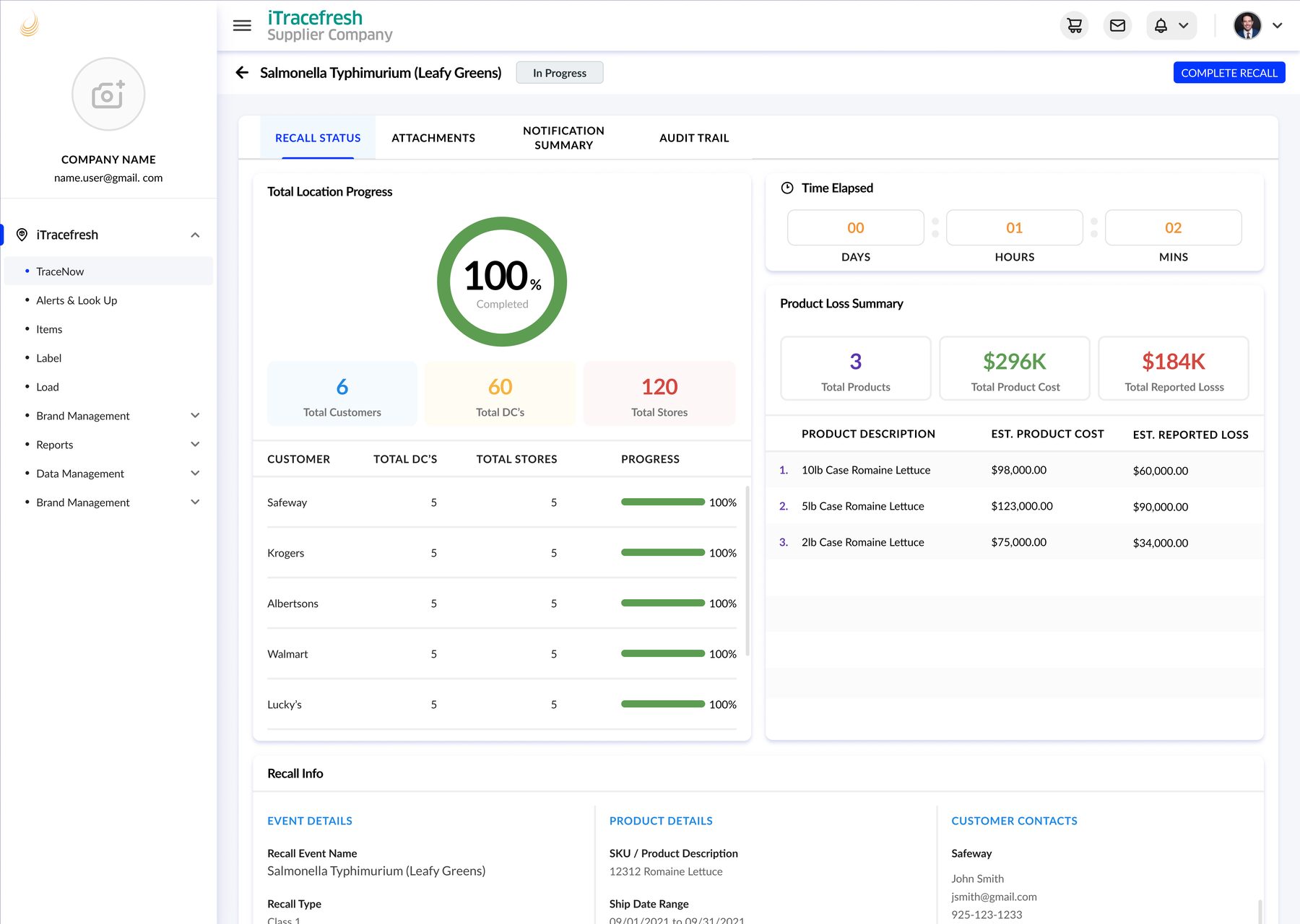Click the Total Customers card
Image resolution: width=1300 pixels, height=924 pixels.
tap(342, 393)
